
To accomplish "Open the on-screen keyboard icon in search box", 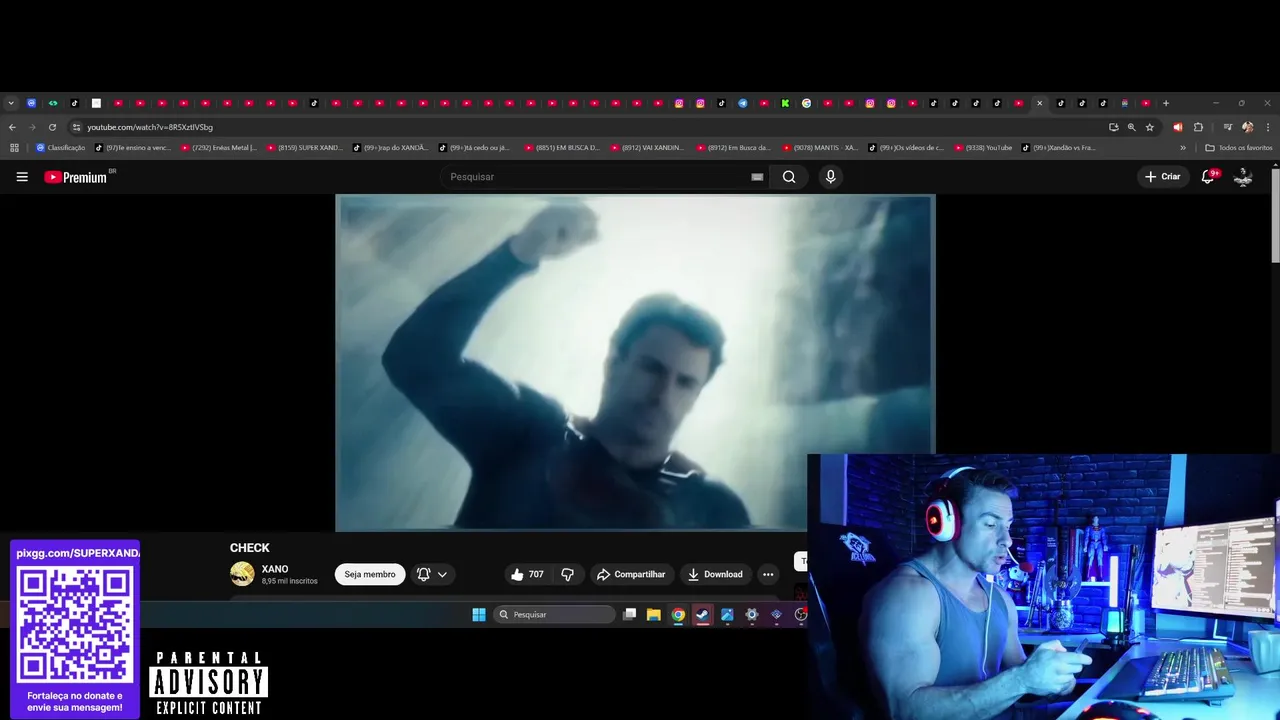I will tap(757, 177).
